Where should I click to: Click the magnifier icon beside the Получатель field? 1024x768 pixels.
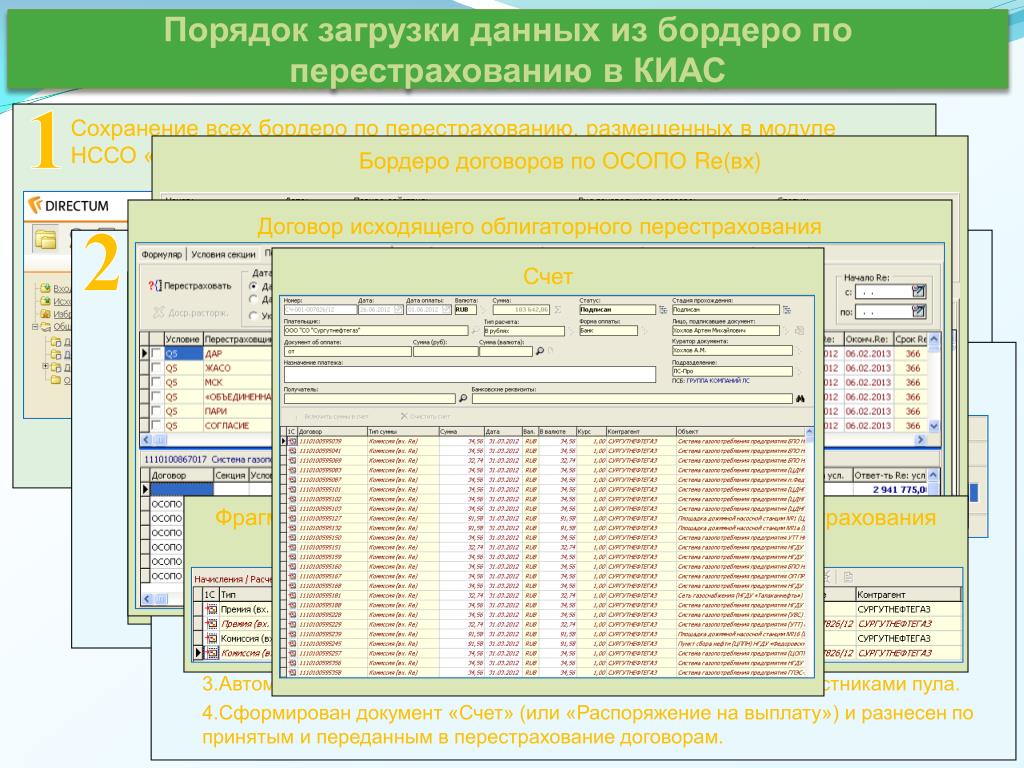pos(463,398)
